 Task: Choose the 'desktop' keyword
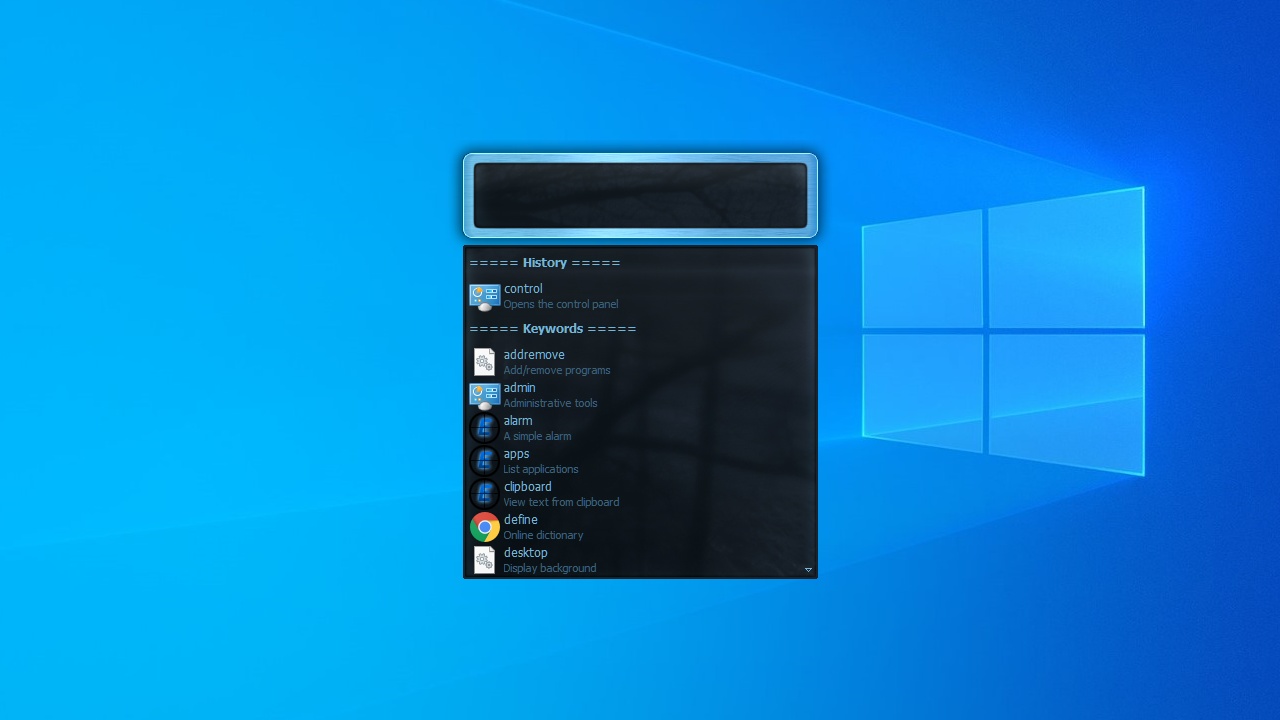tap(526, 553)
